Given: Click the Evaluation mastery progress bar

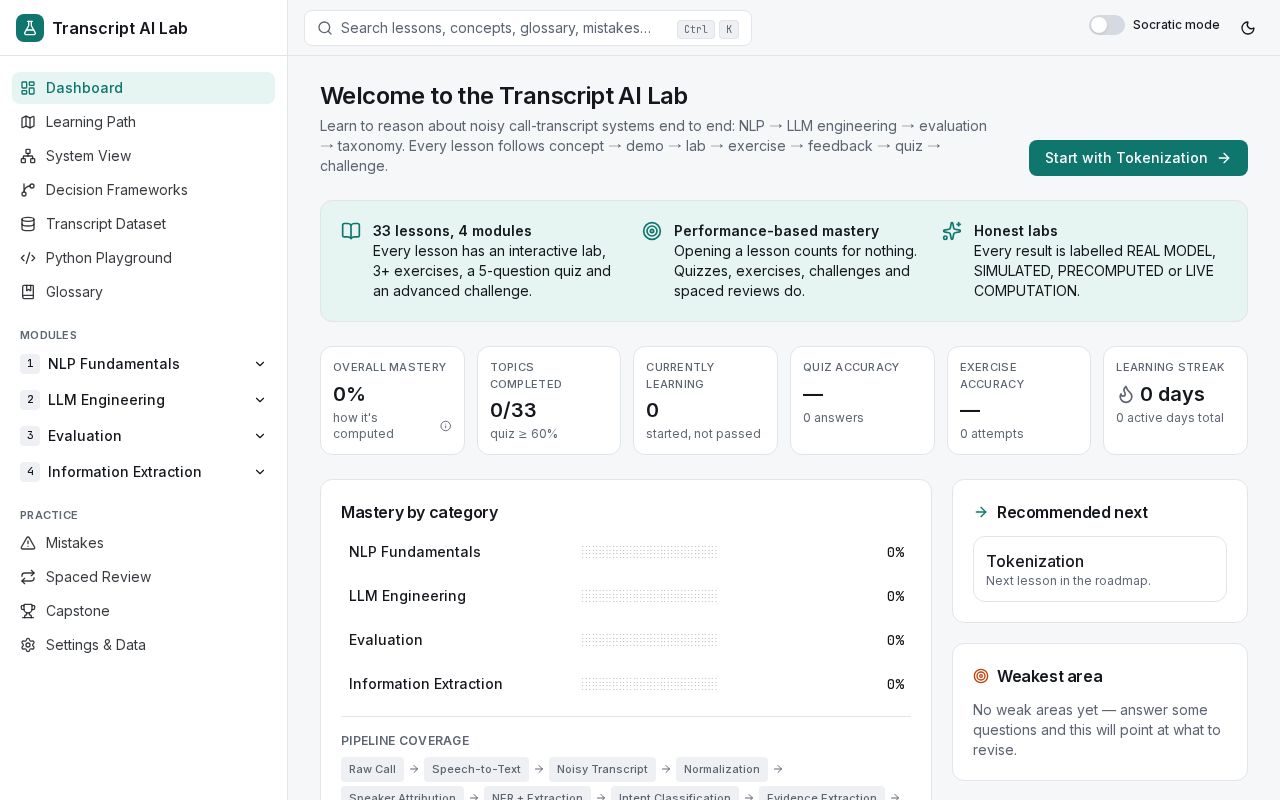Looking at the screenshot, I should (650, 640).
